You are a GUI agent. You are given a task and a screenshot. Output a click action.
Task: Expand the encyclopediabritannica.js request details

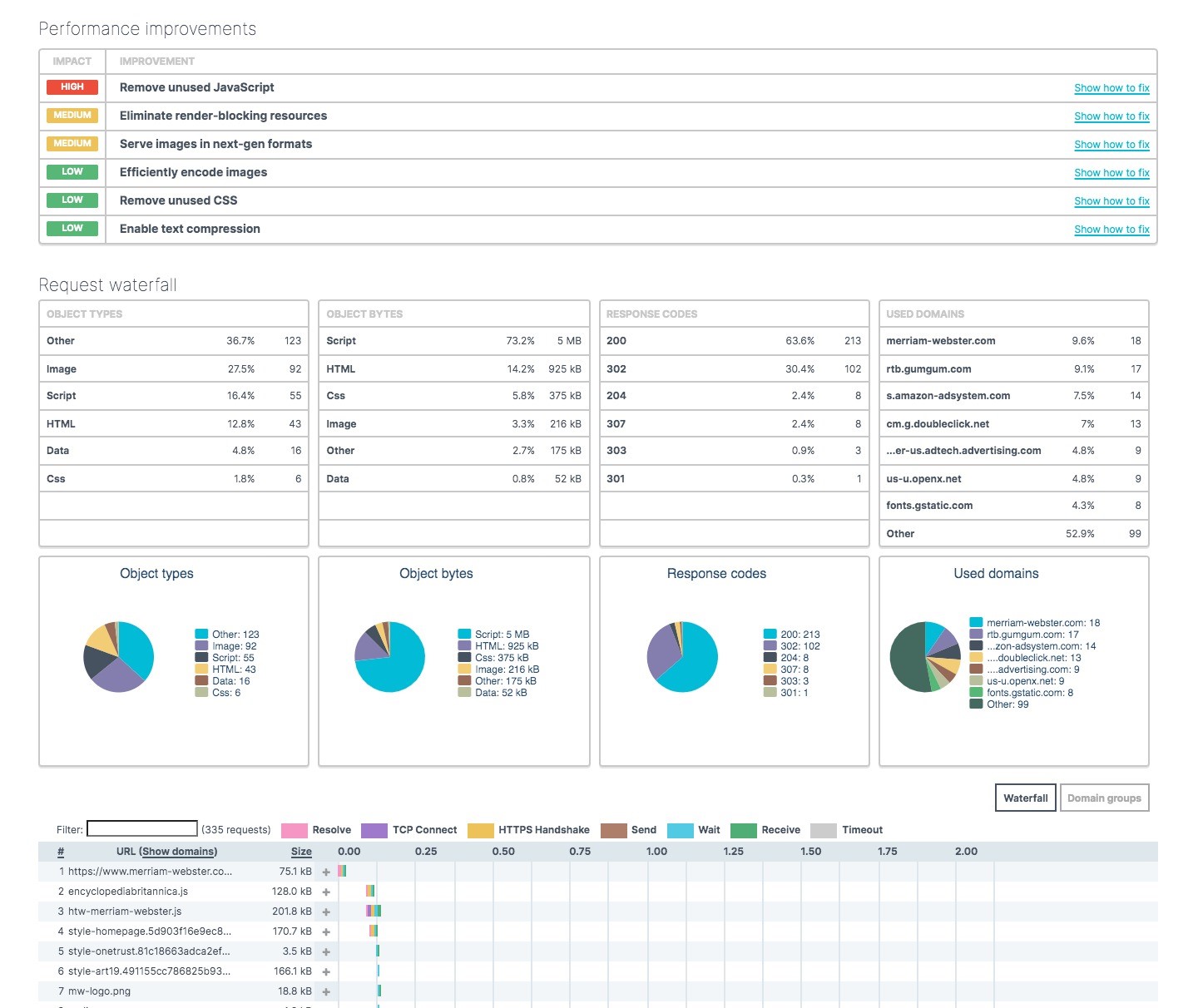point(326,891)
